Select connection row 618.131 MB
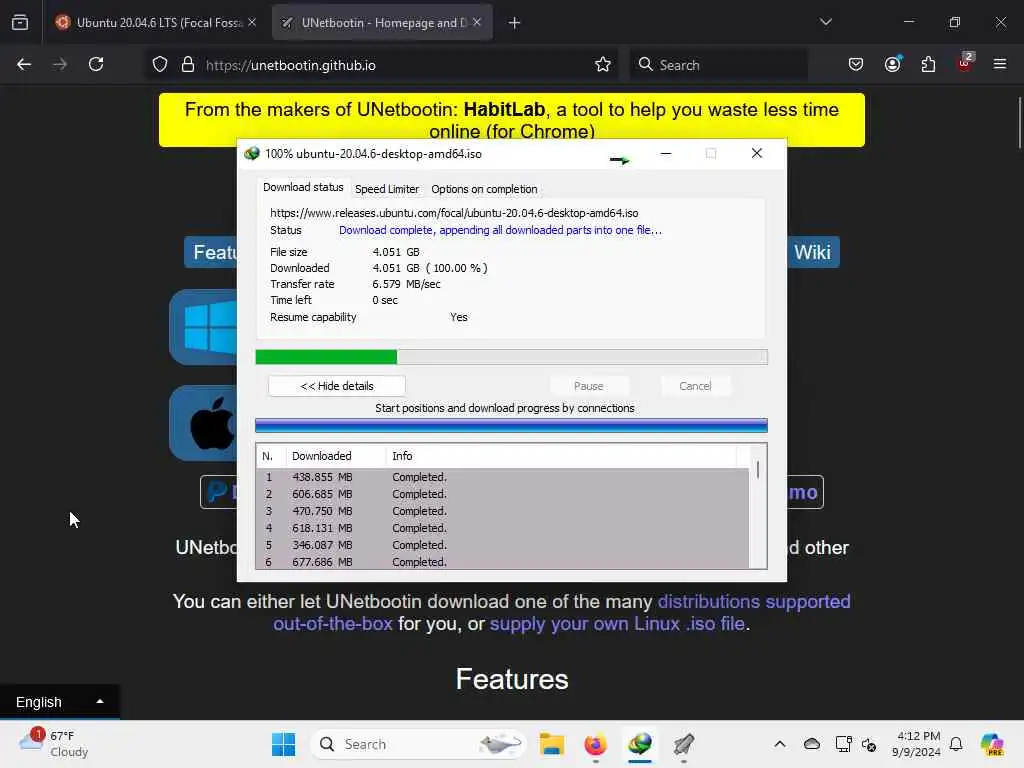 tap(502, 528)
